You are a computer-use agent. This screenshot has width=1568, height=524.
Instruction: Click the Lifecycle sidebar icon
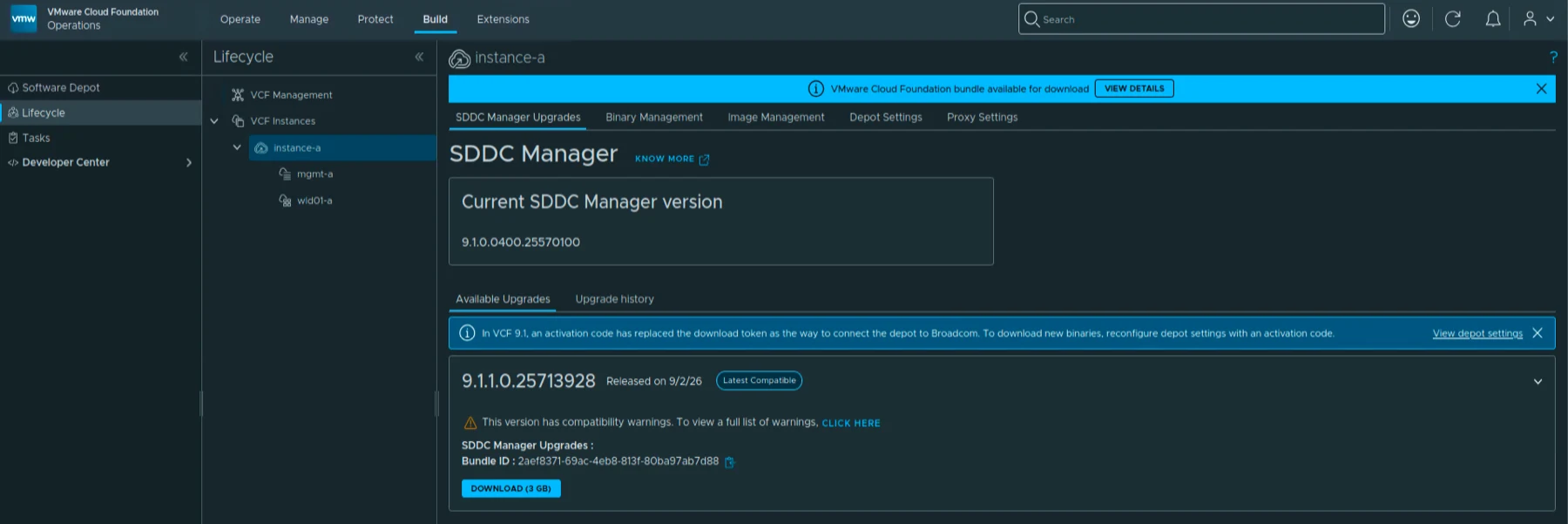point(13,112)
